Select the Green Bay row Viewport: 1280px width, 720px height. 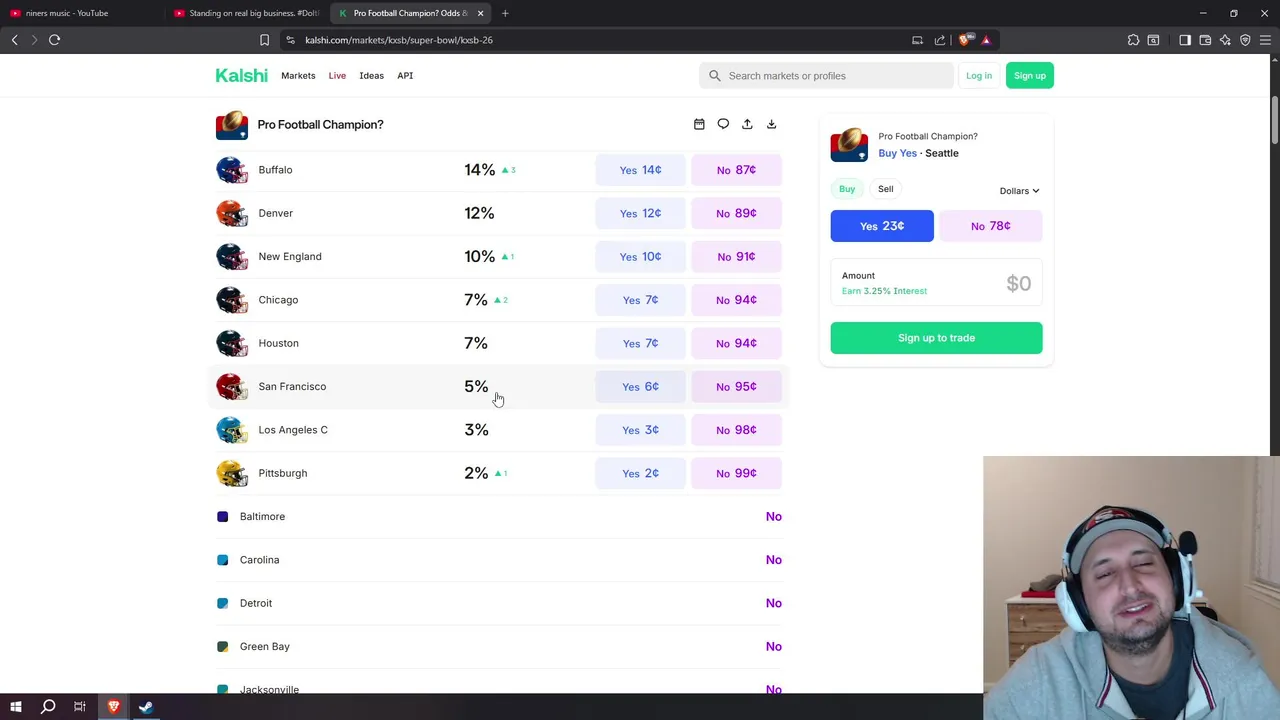499,646
